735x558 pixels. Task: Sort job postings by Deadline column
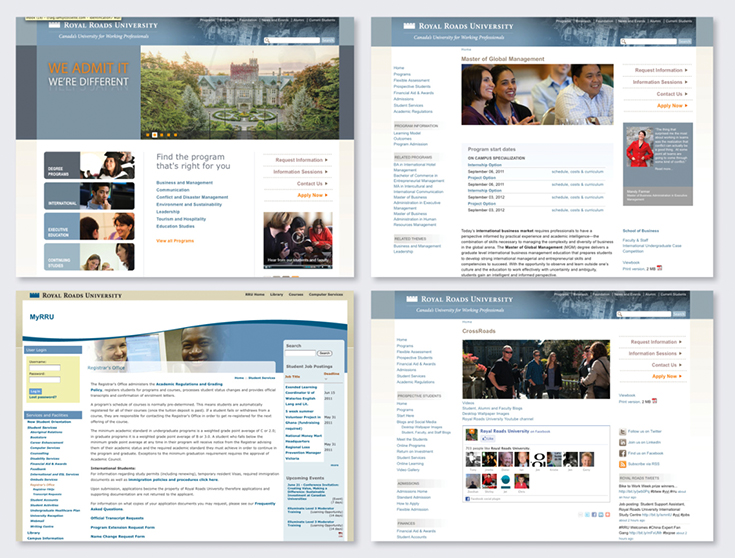tap(331, 374)
